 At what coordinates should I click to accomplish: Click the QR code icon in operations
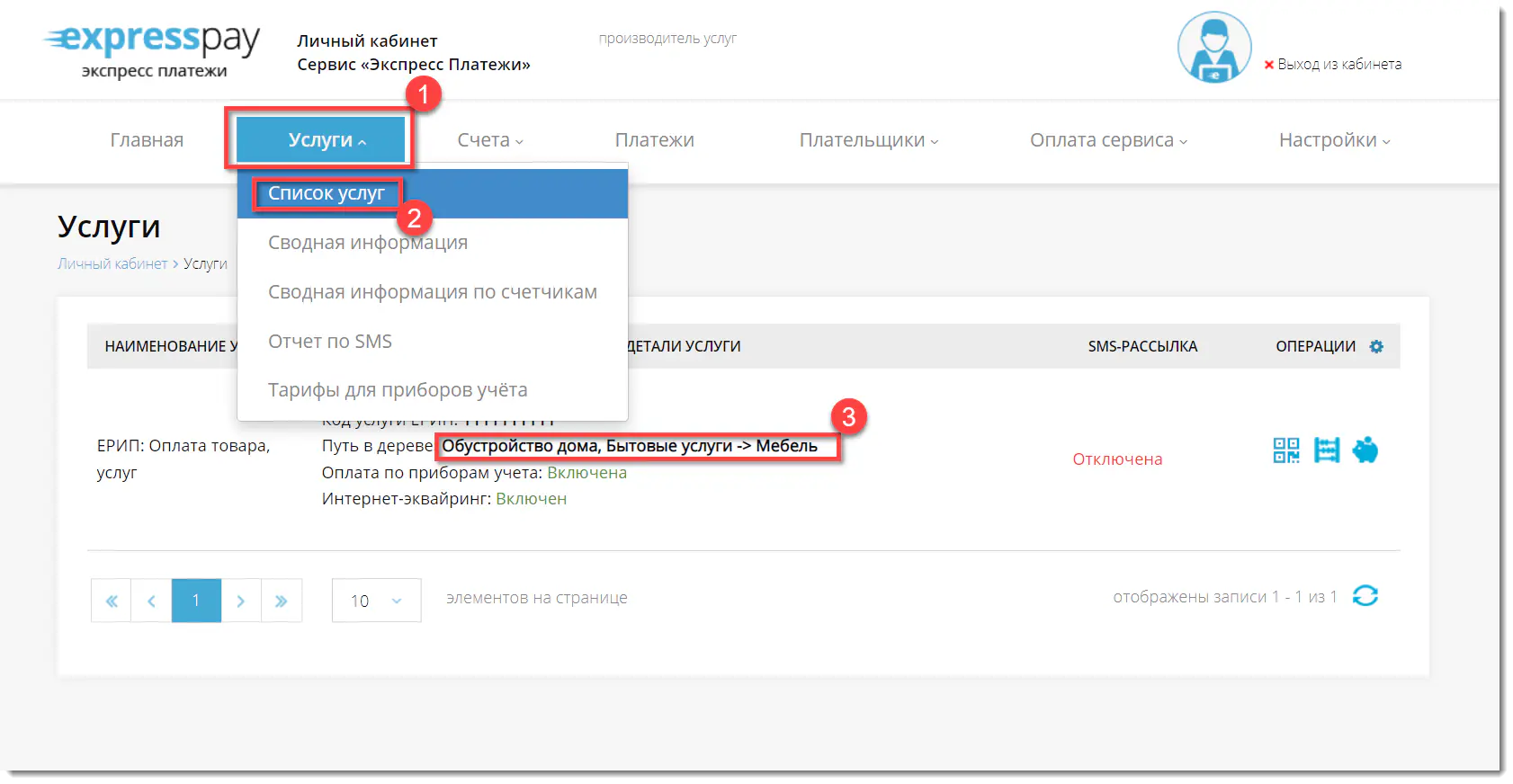tap(1285, 450)
